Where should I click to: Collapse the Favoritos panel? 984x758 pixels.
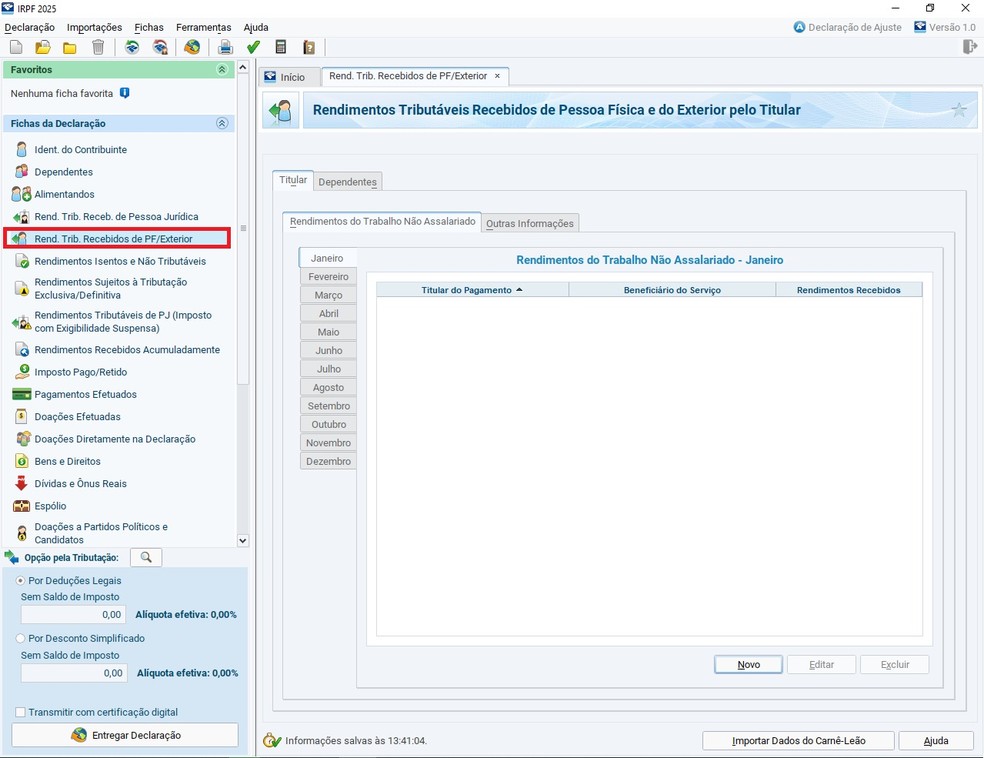pos(222,70)
